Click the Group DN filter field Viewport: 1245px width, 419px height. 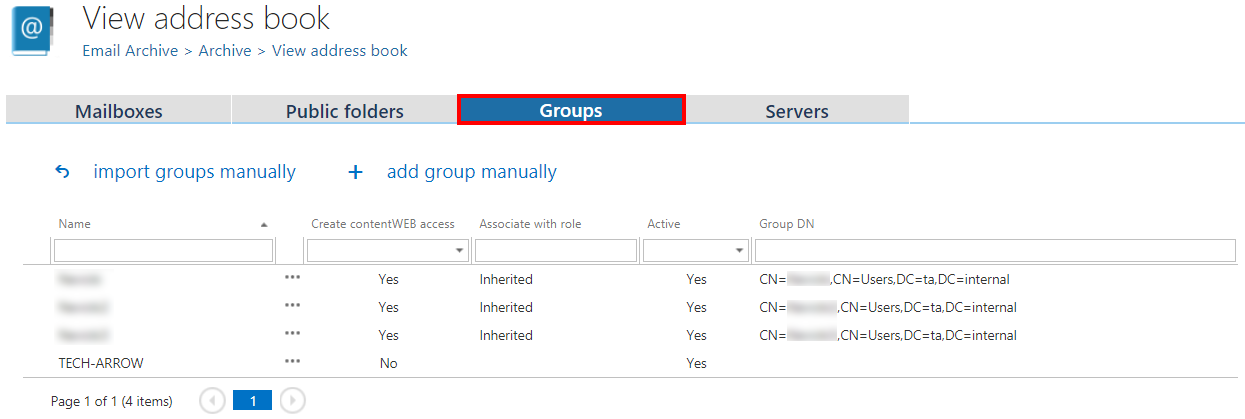point(994,251)
